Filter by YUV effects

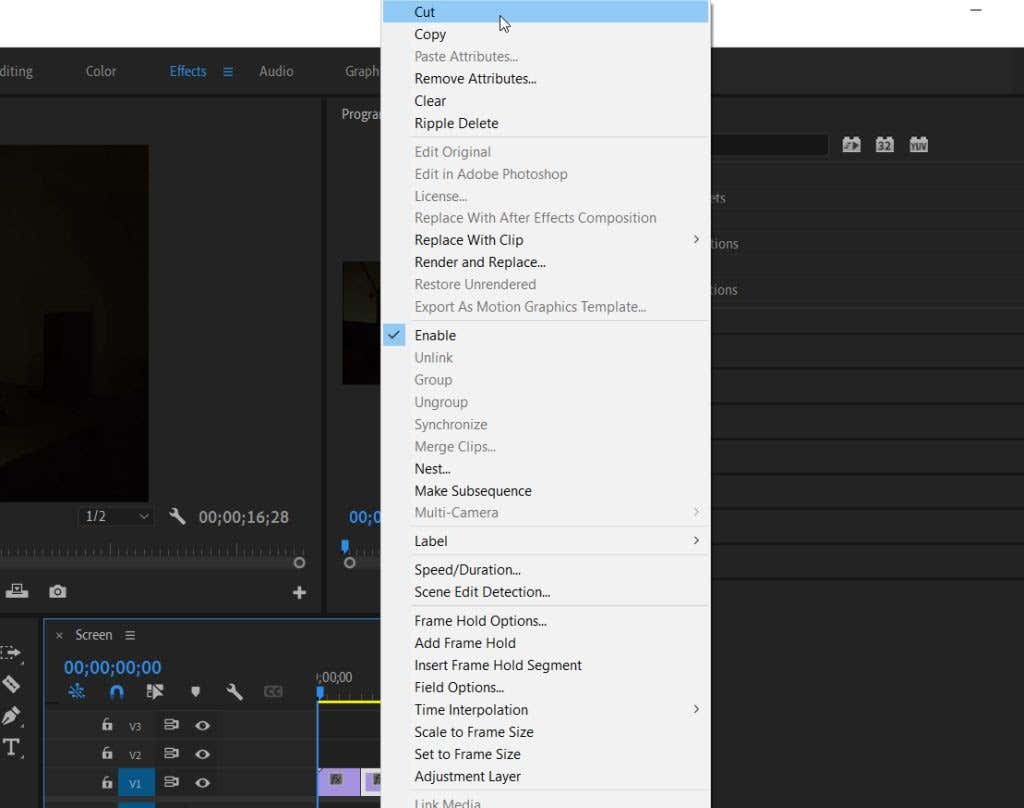918,145
